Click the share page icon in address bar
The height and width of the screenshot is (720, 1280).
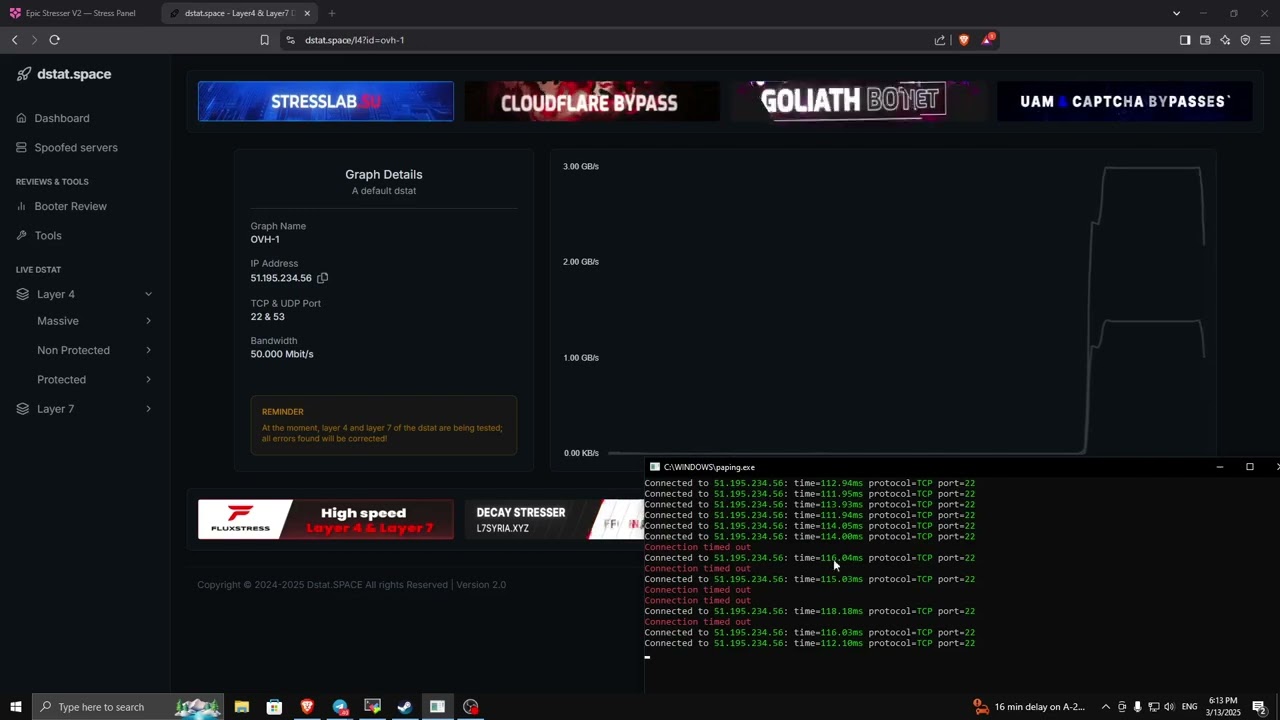[940, 40]
